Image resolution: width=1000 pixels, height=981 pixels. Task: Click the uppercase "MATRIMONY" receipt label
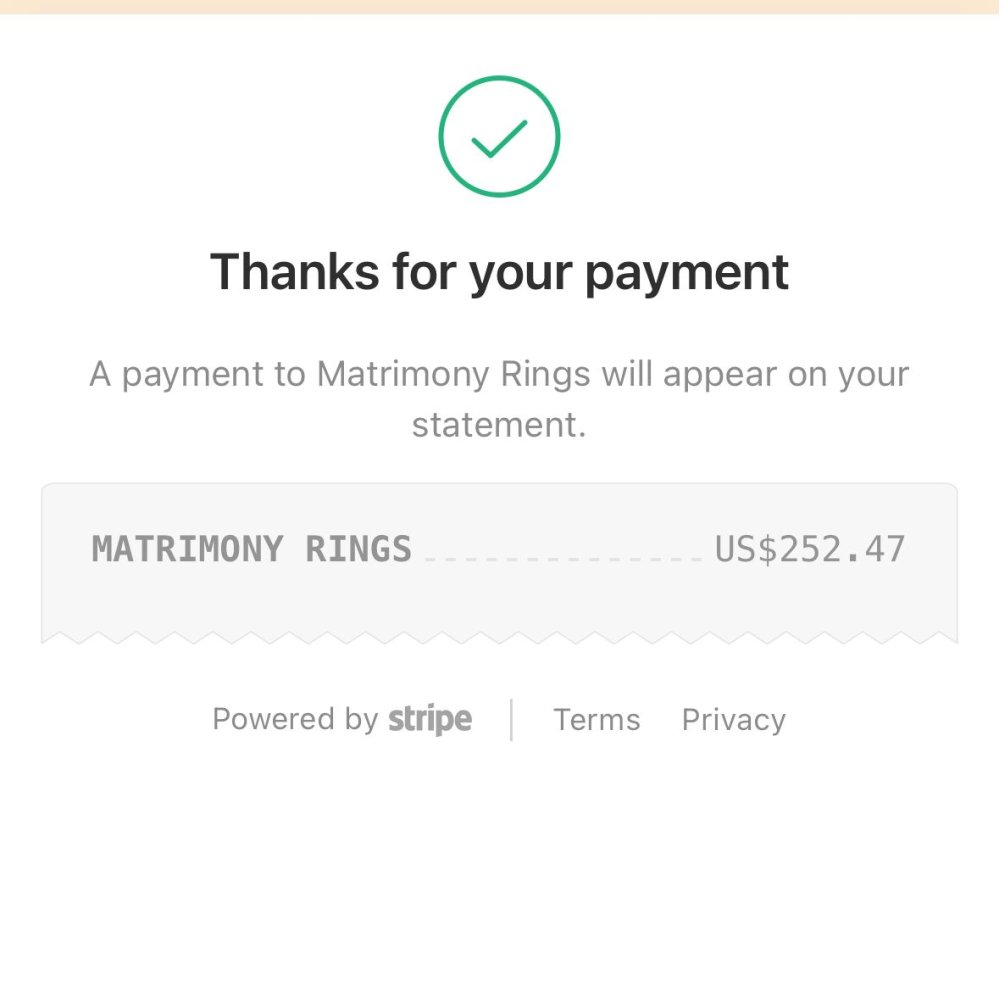point(188,549)
